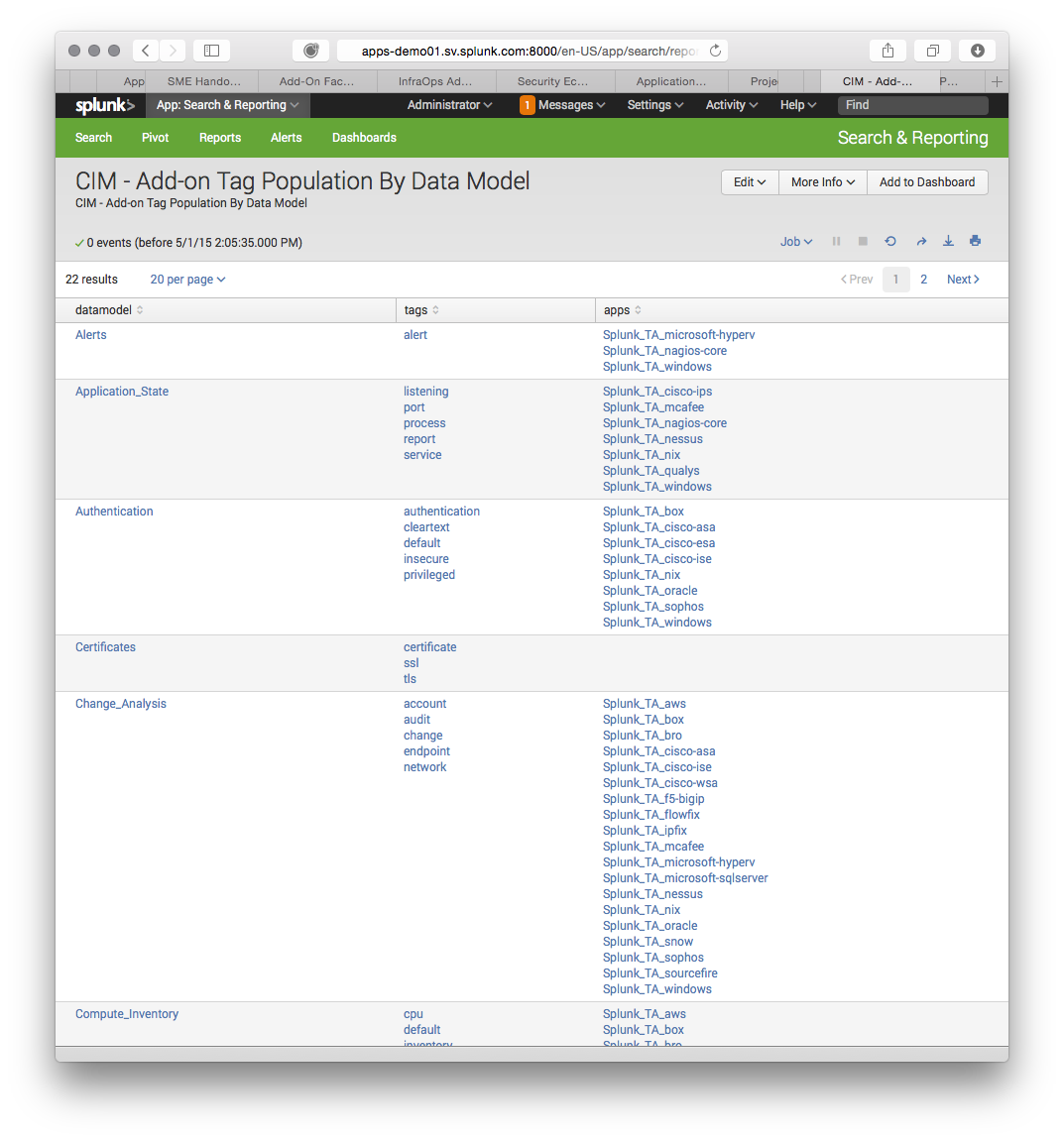Open the Change_Analysis datamodel link
The width and height of the screenshot is (1064, 1141).
121,704
